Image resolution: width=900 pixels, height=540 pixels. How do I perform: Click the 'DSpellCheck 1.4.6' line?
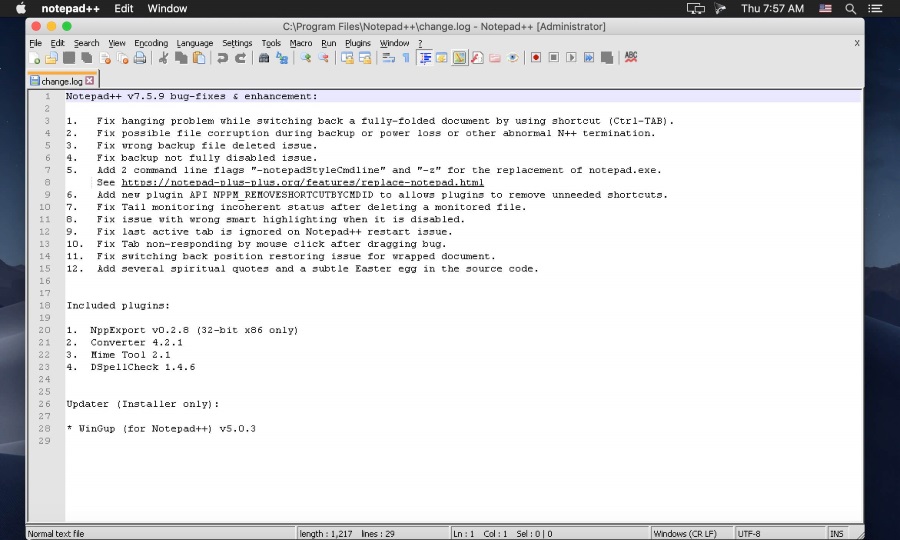131,367
